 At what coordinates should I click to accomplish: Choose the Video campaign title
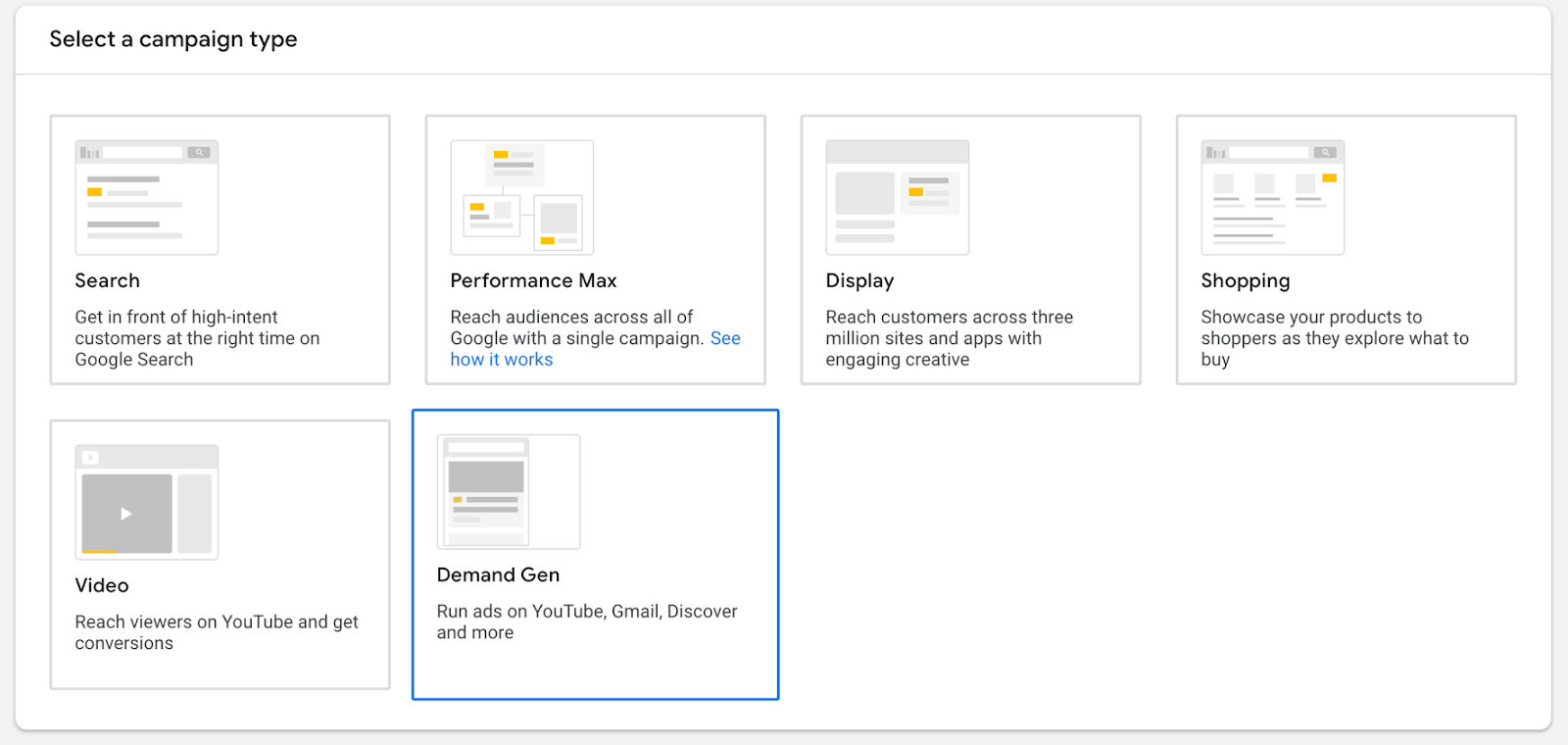tap(102, 585)
